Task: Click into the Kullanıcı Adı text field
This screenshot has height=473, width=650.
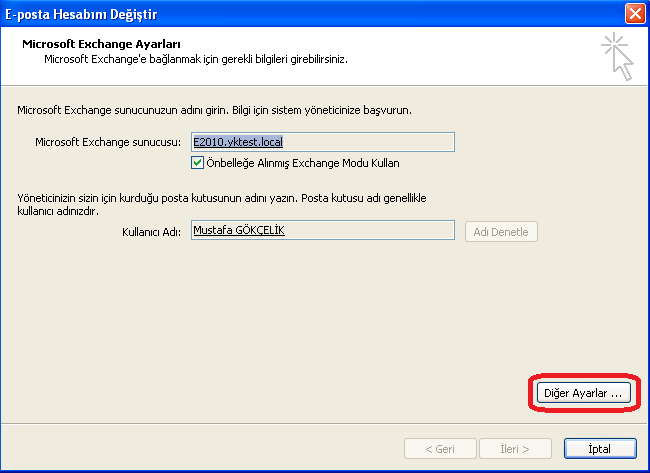Action: click(x=322, y=231)
